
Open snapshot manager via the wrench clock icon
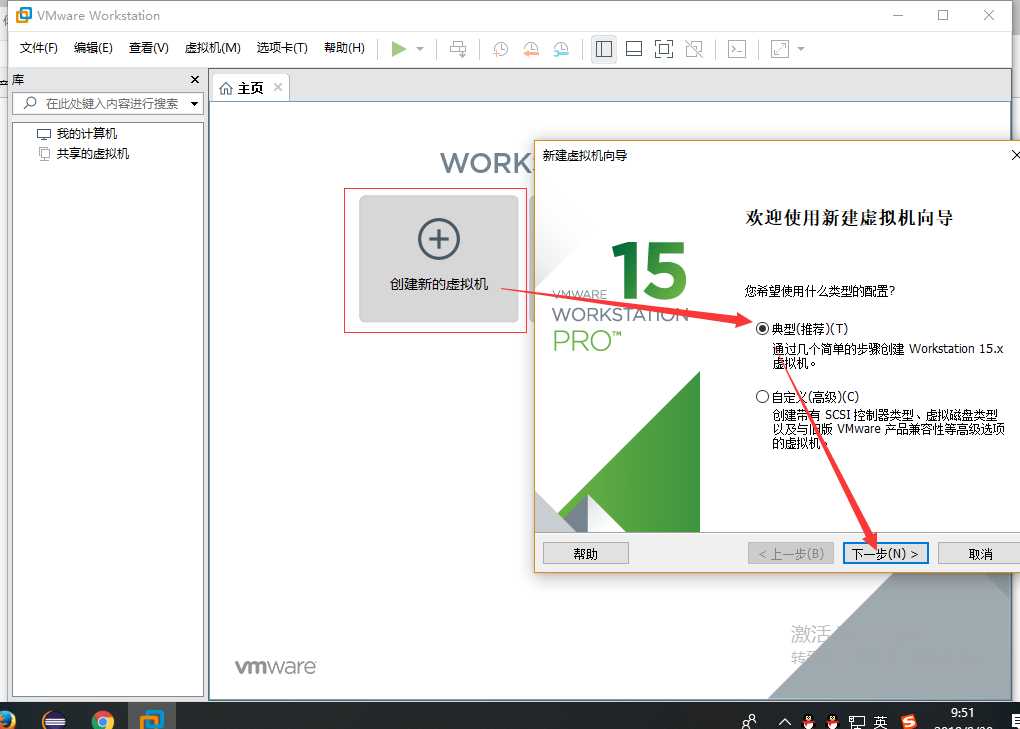tap(561, 49)
